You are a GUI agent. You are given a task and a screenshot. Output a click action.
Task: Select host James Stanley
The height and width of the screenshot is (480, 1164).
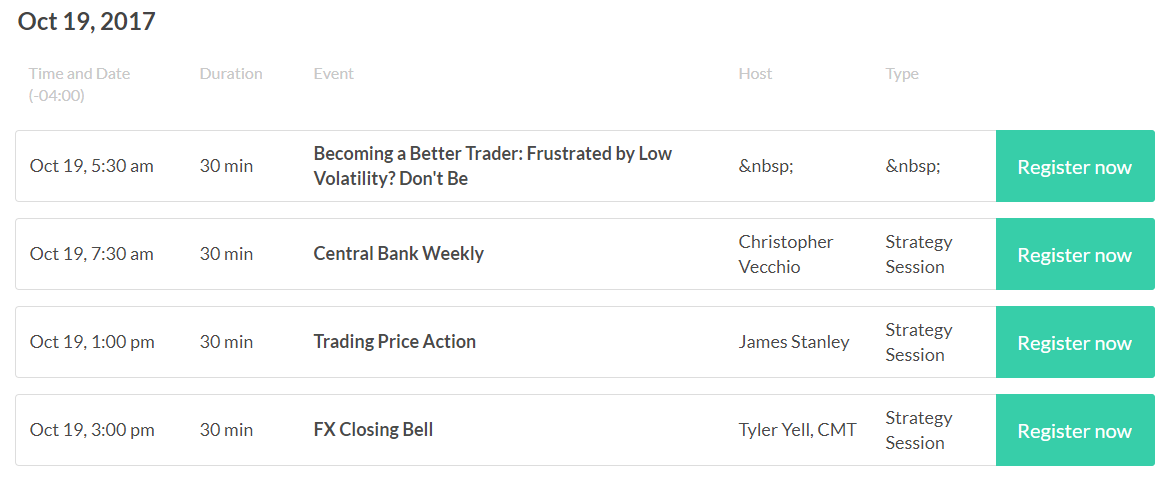[794, 342]
